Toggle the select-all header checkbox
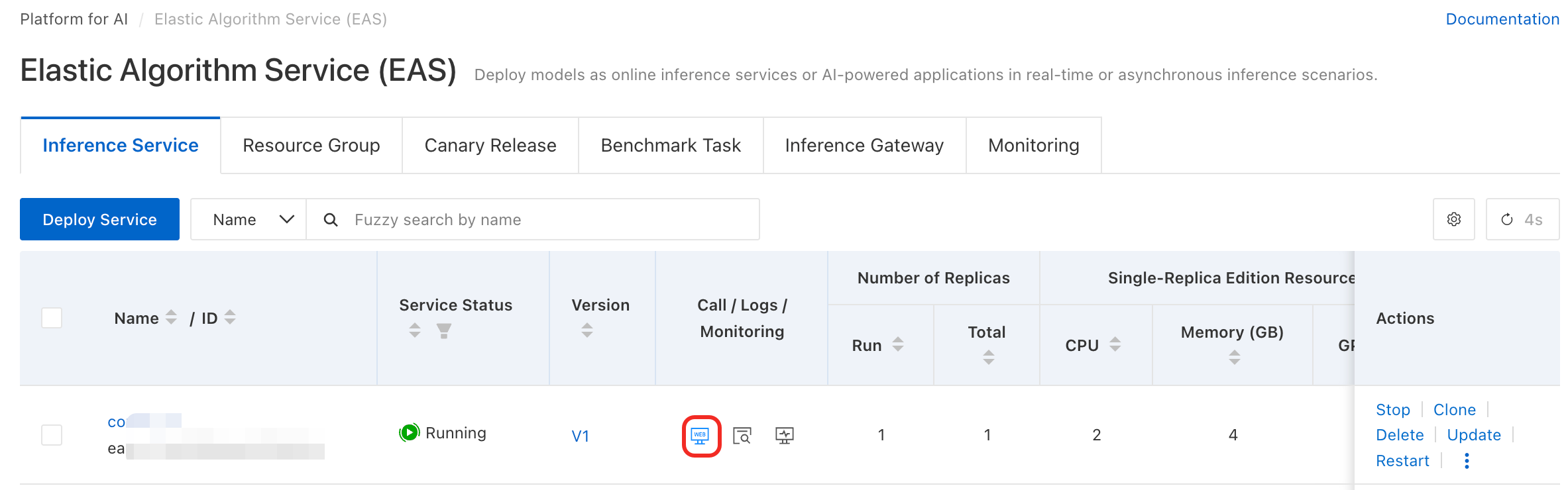The height and width of the screenshot is (490, 1568). click(x=52, y=318)
